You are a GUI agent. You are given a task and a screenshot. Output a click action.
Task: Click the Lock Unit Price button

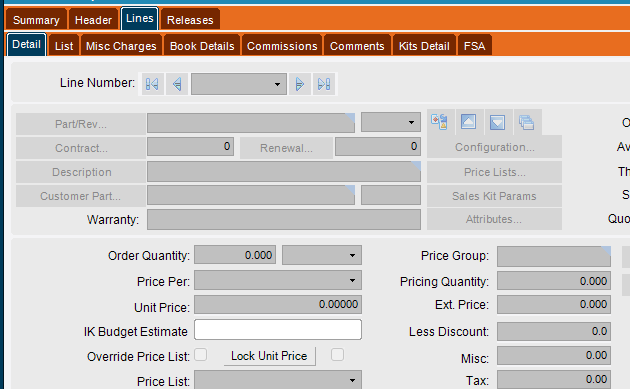(269, 356)
